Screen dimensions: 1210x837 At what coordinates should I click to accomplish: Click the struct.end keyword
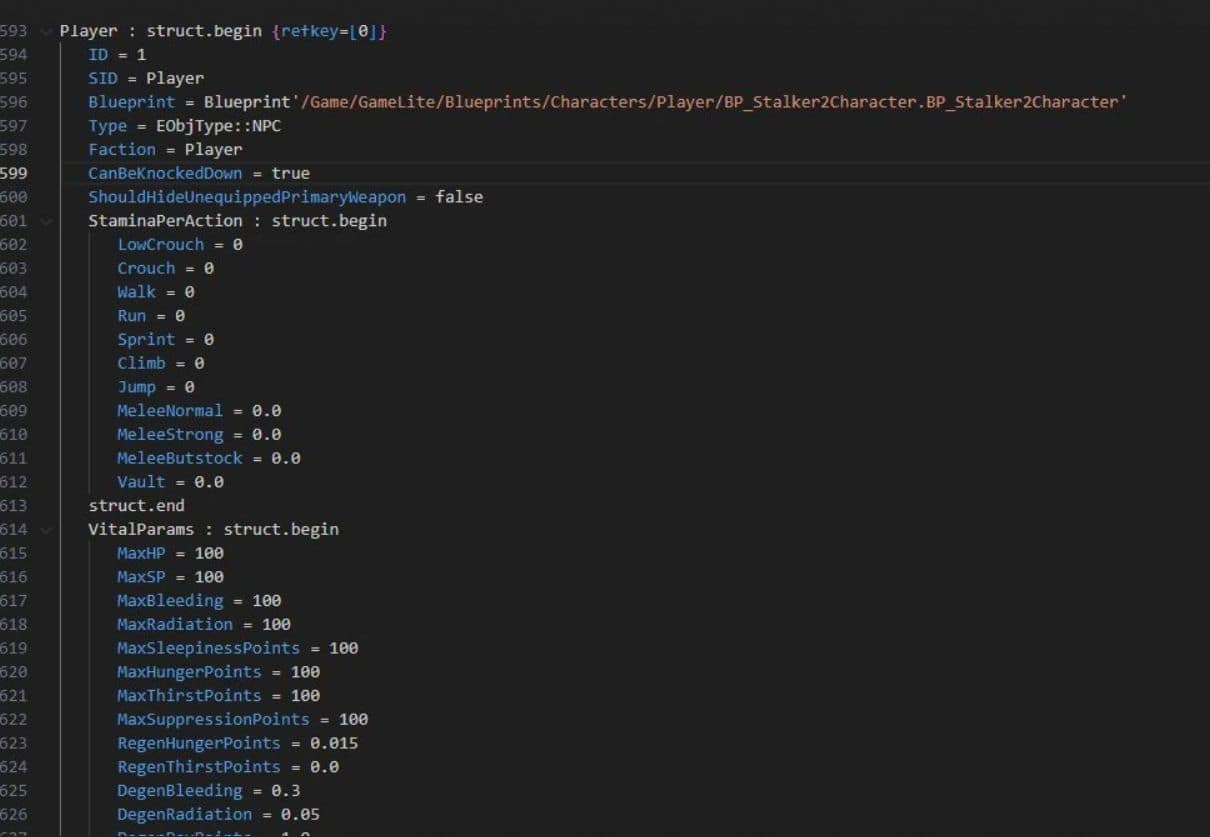(131, 506)
